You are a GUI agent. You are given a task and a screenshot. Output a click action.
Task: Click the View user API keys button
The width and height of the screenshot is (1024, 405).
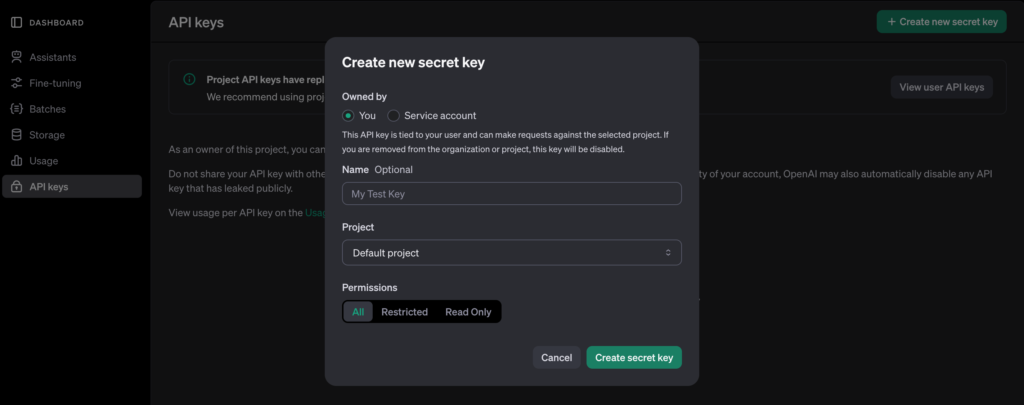(941, 87)
